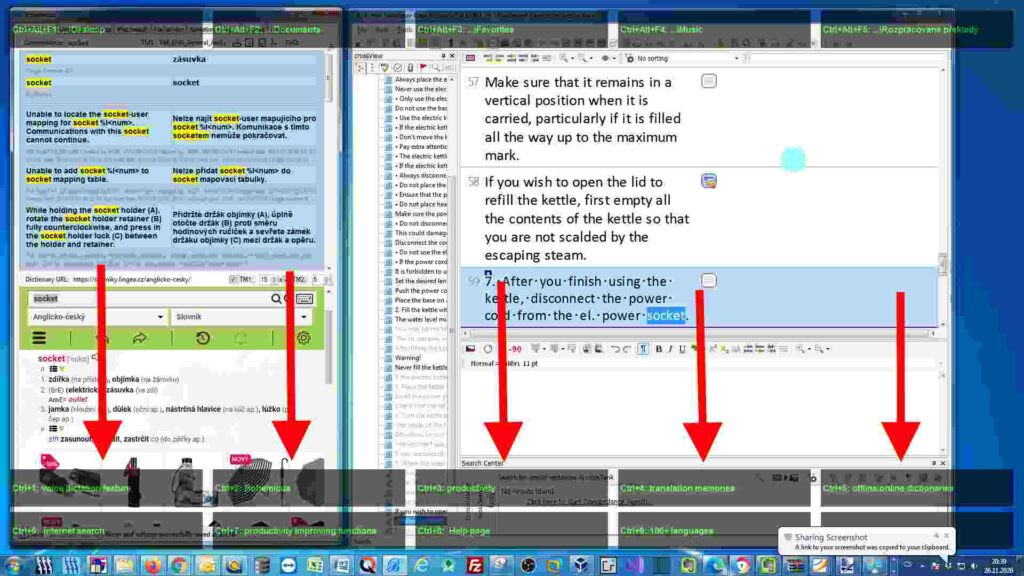The width and height of the screenshot is (1024, 576).
Task: Click the check-circle icon in crossView toolbar
Action: tap(398, 68)
